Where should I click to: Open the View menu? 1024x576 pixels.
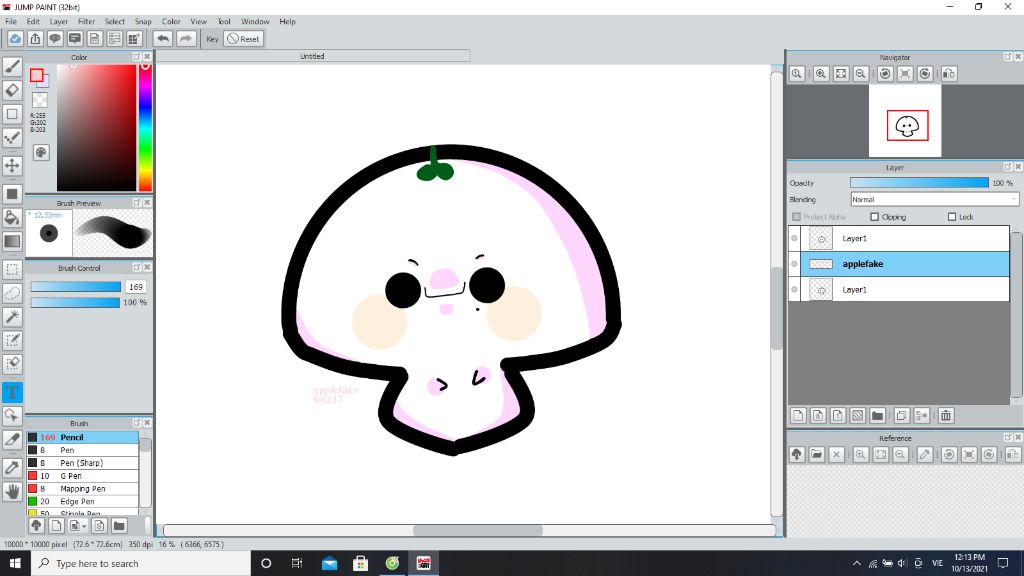(199, 22)
